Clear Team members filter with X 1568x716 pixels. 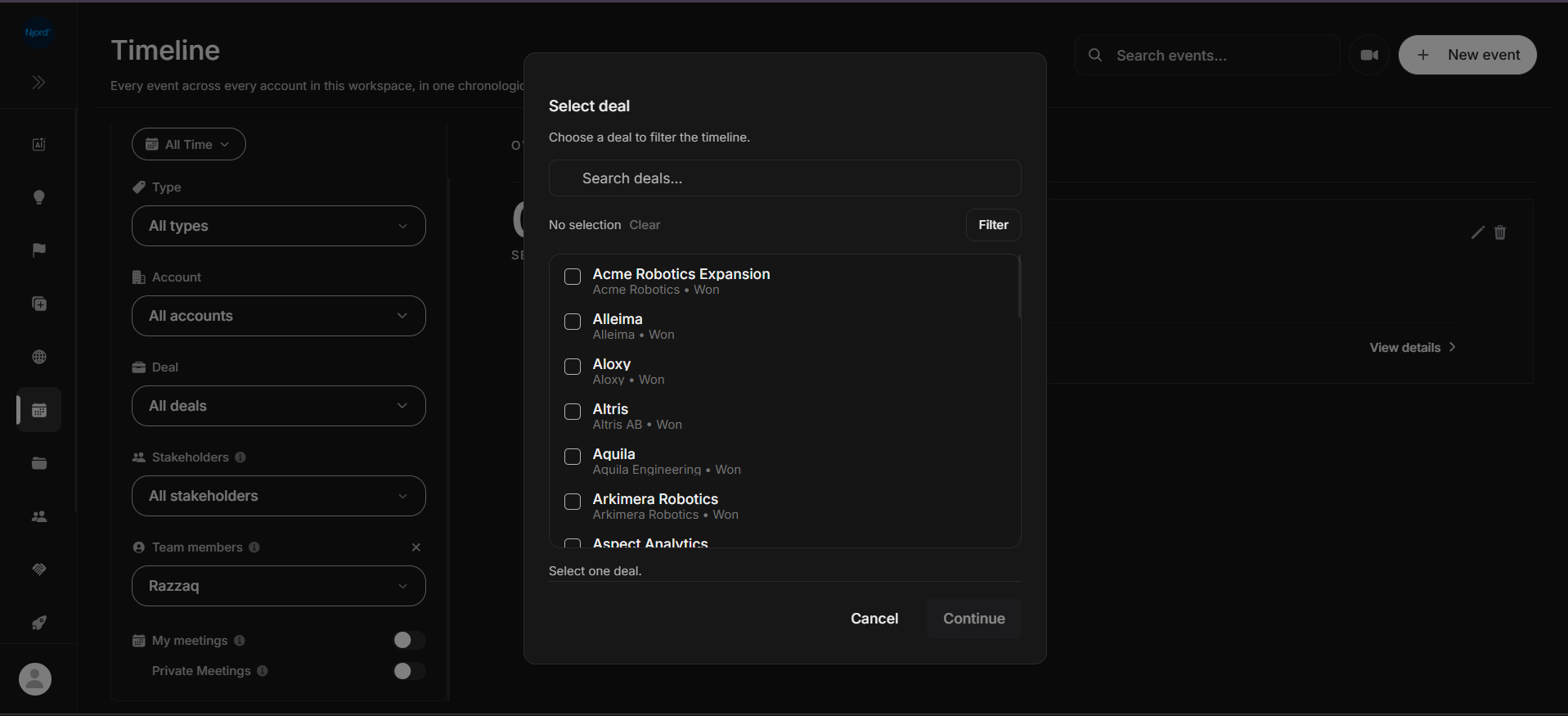point(416,547)
